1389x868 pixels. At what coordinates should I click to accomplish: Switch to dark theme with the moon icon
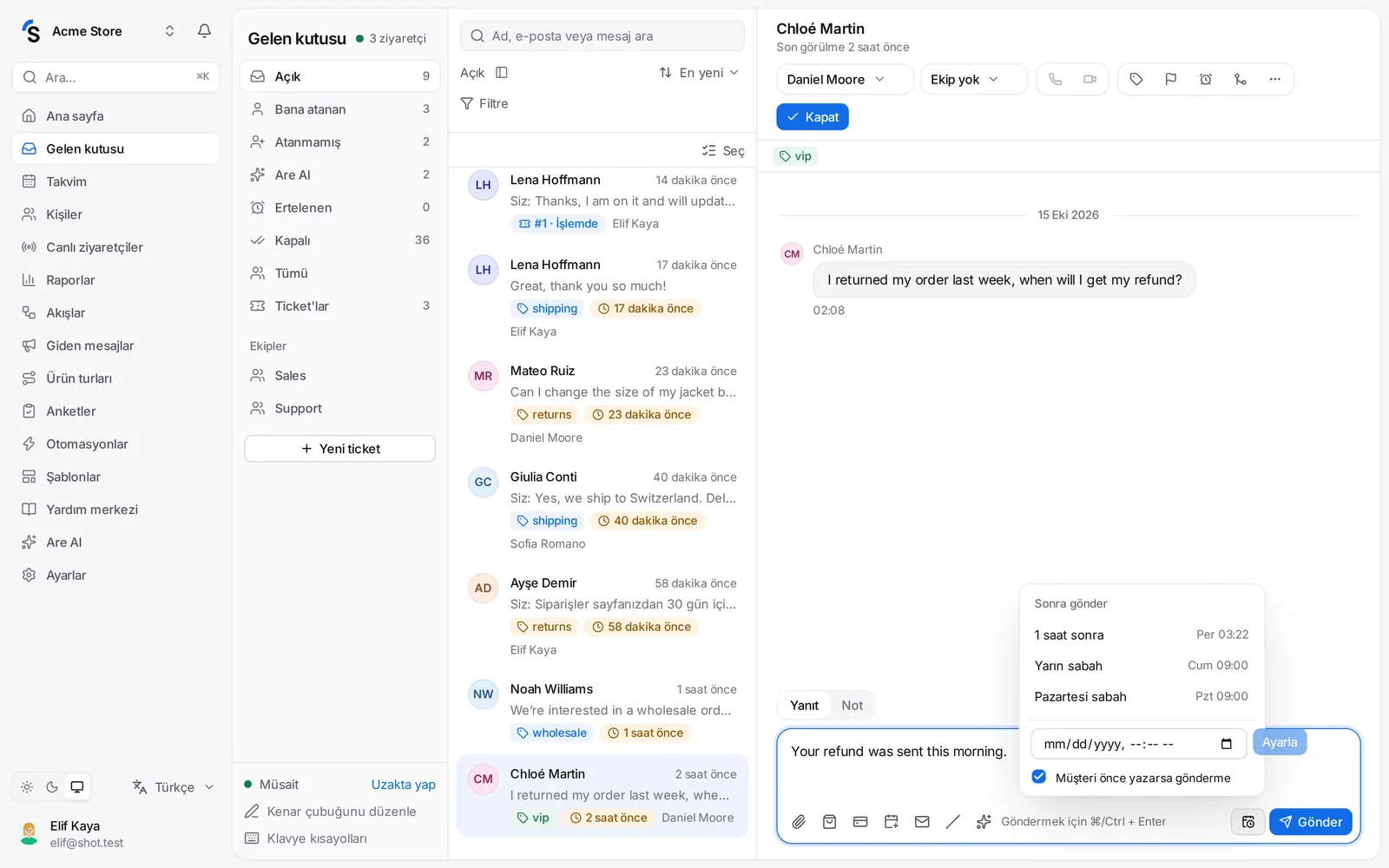52,787
